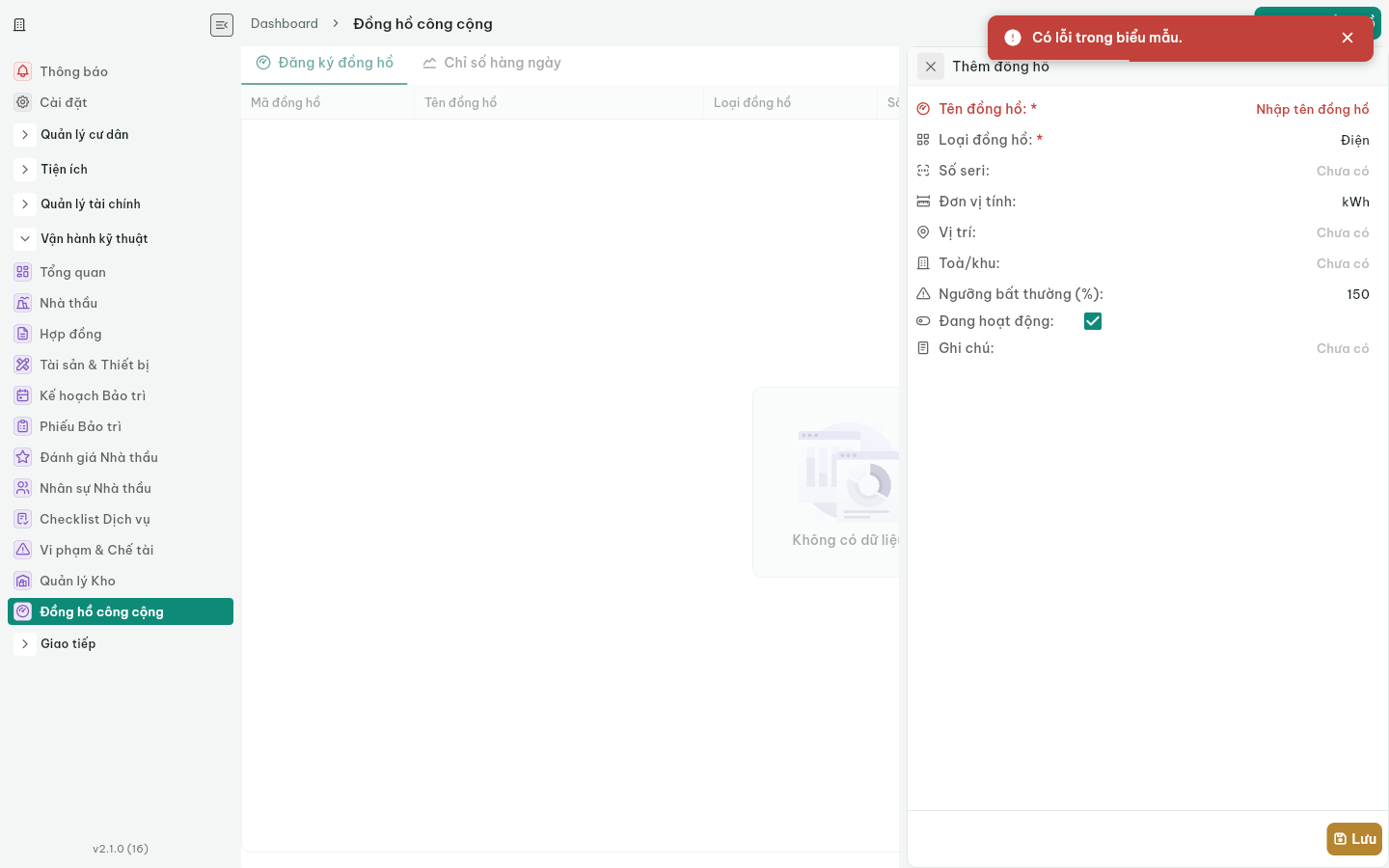Open Cài đặt gear icon

[23, 102]
